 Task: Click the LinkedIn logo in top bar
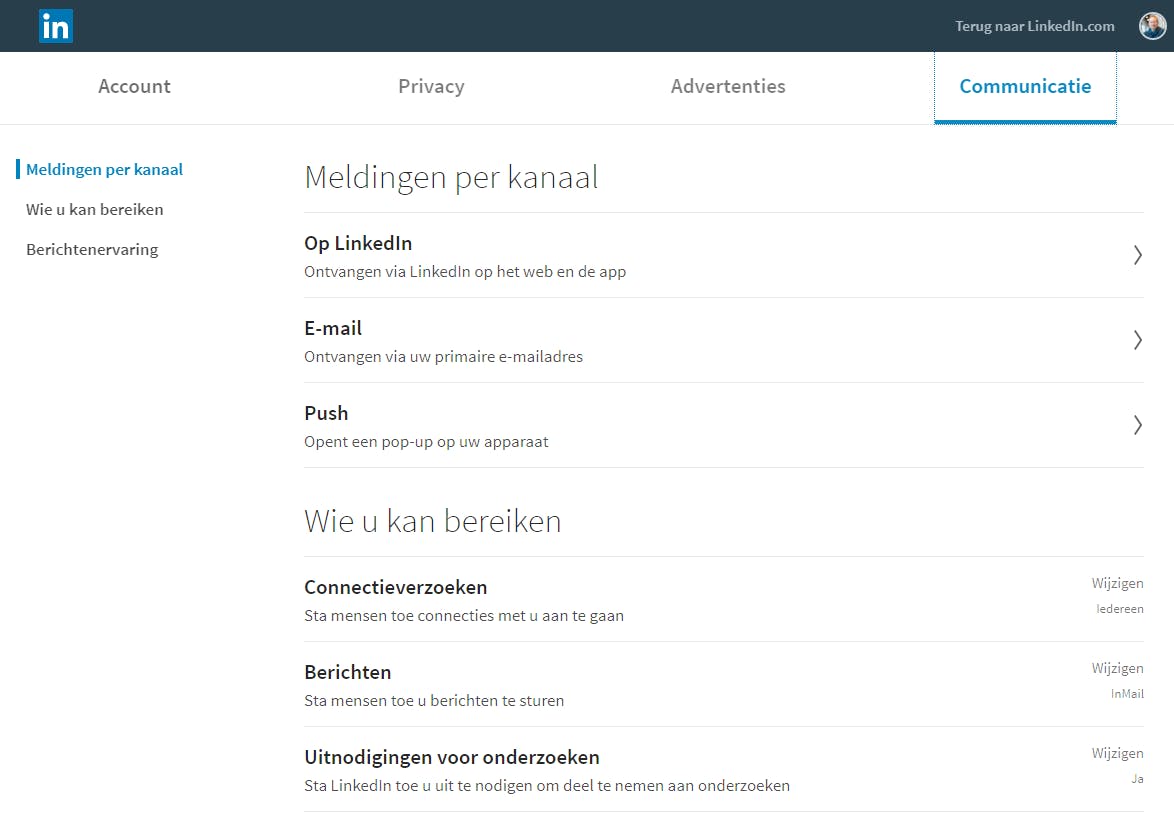coord(56,26)
